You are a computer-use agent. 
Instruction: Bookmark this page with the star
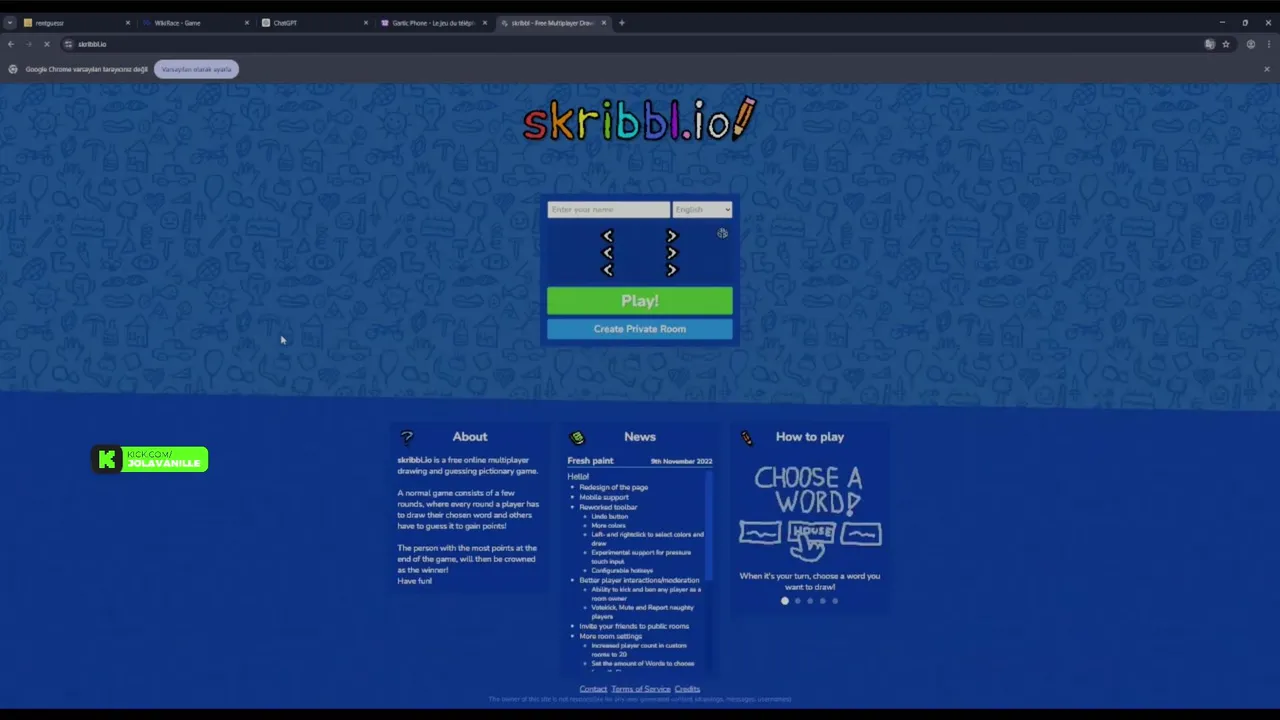click(x=1226, y=44)
